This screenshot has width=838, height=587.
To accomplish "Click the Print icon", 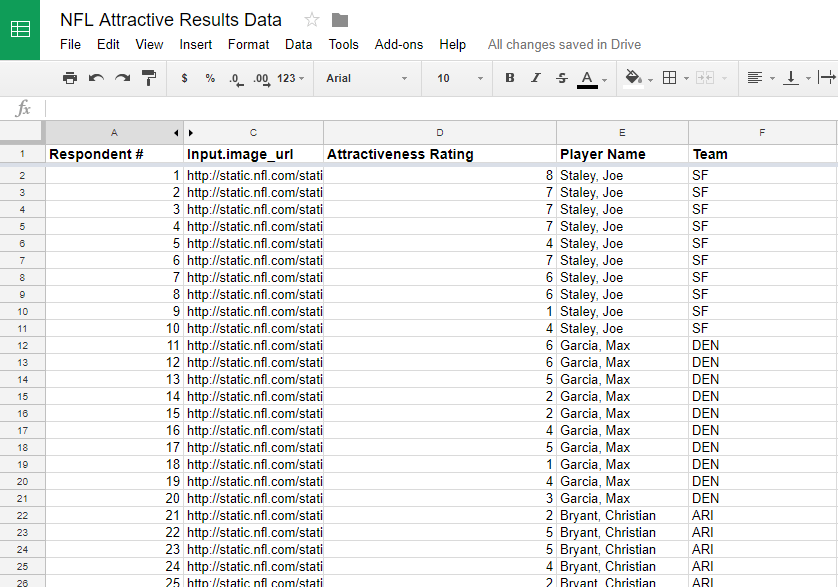I will [69, 78].
